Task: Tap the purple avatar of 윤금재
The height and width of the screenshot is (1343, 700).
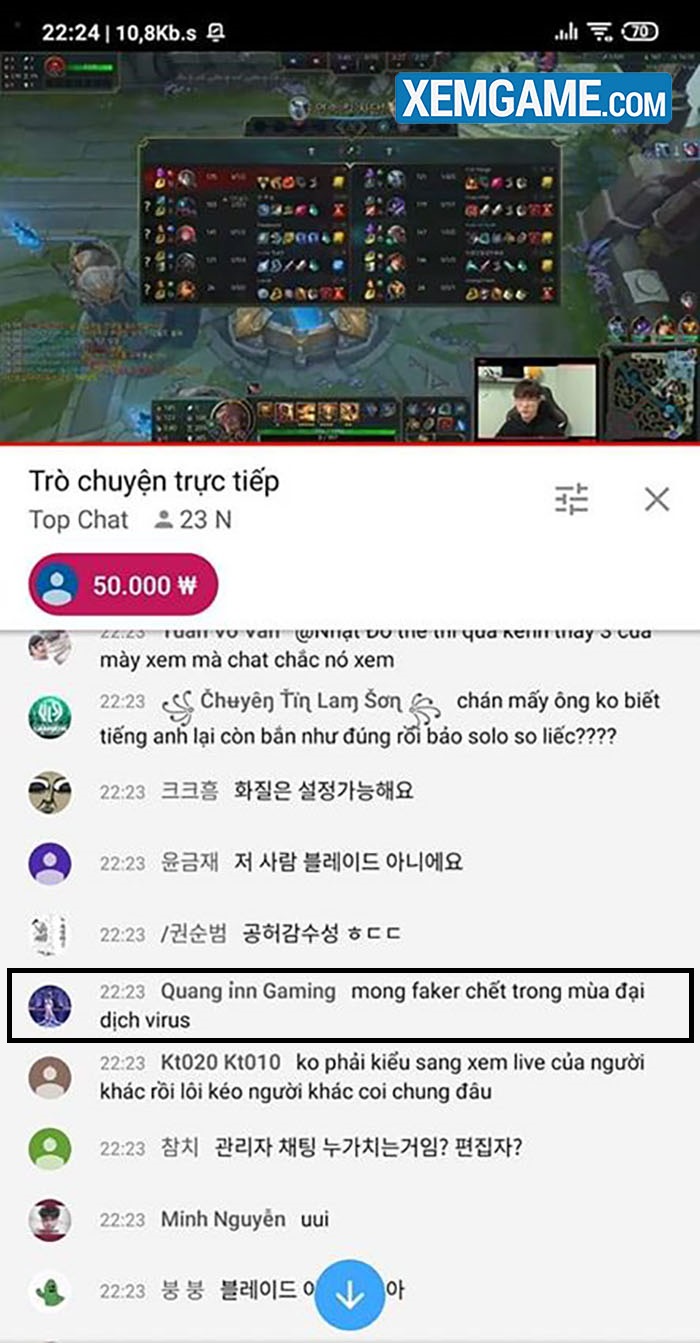Action: pos(49,863)
